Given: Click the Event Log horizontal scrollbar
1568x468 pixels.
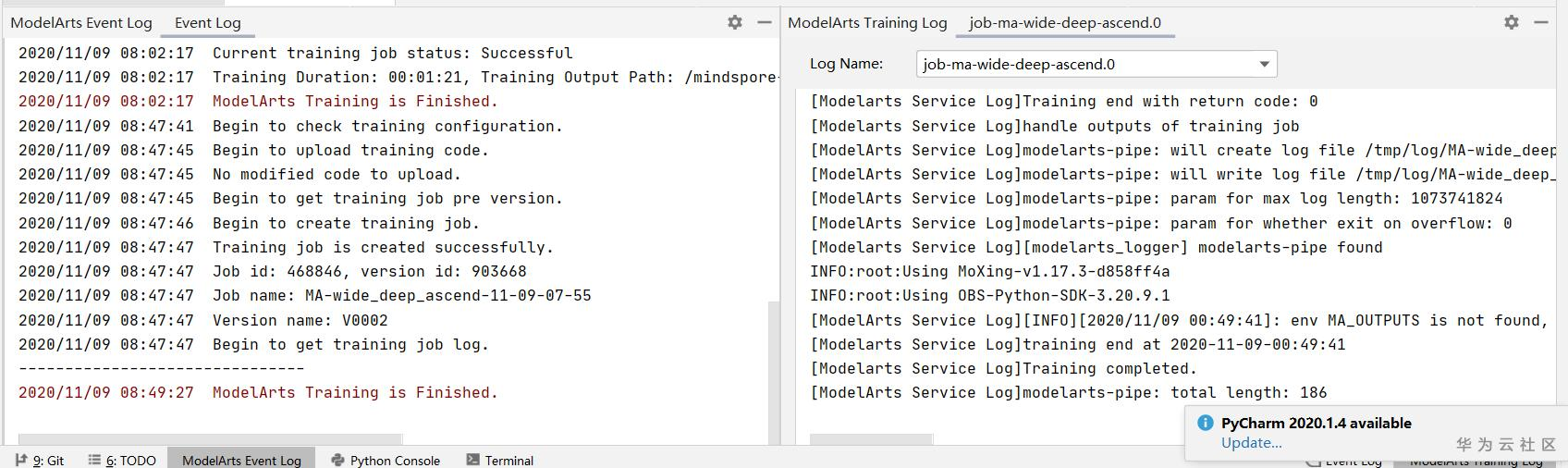Looking at the screenshot, I should coord(210,439).
